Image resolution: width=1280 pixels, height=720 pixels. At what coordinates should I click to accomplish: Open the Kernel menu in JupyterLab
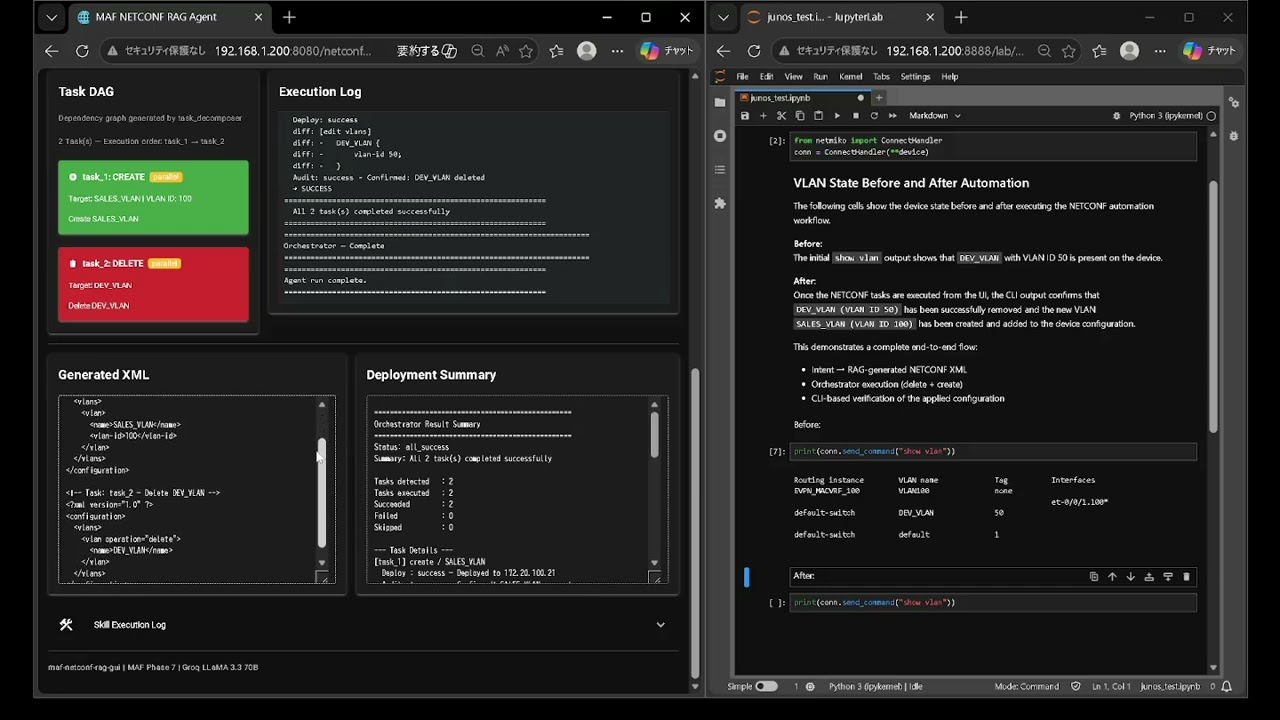(851, 77)
